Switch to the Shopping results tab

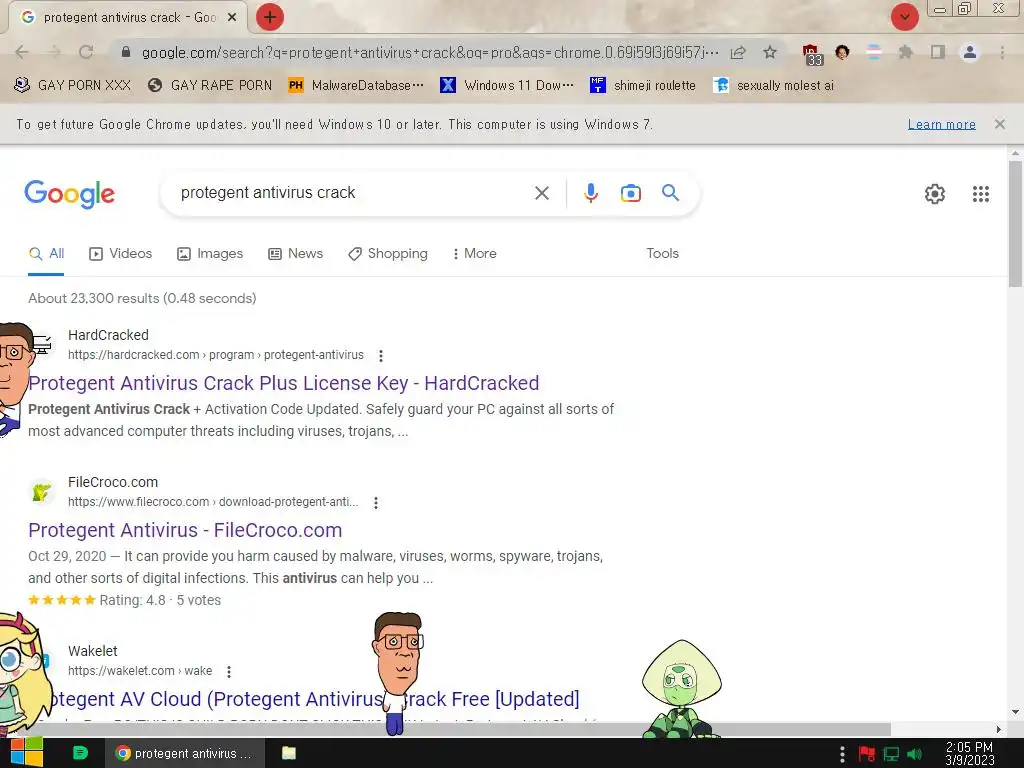(388, 254)
